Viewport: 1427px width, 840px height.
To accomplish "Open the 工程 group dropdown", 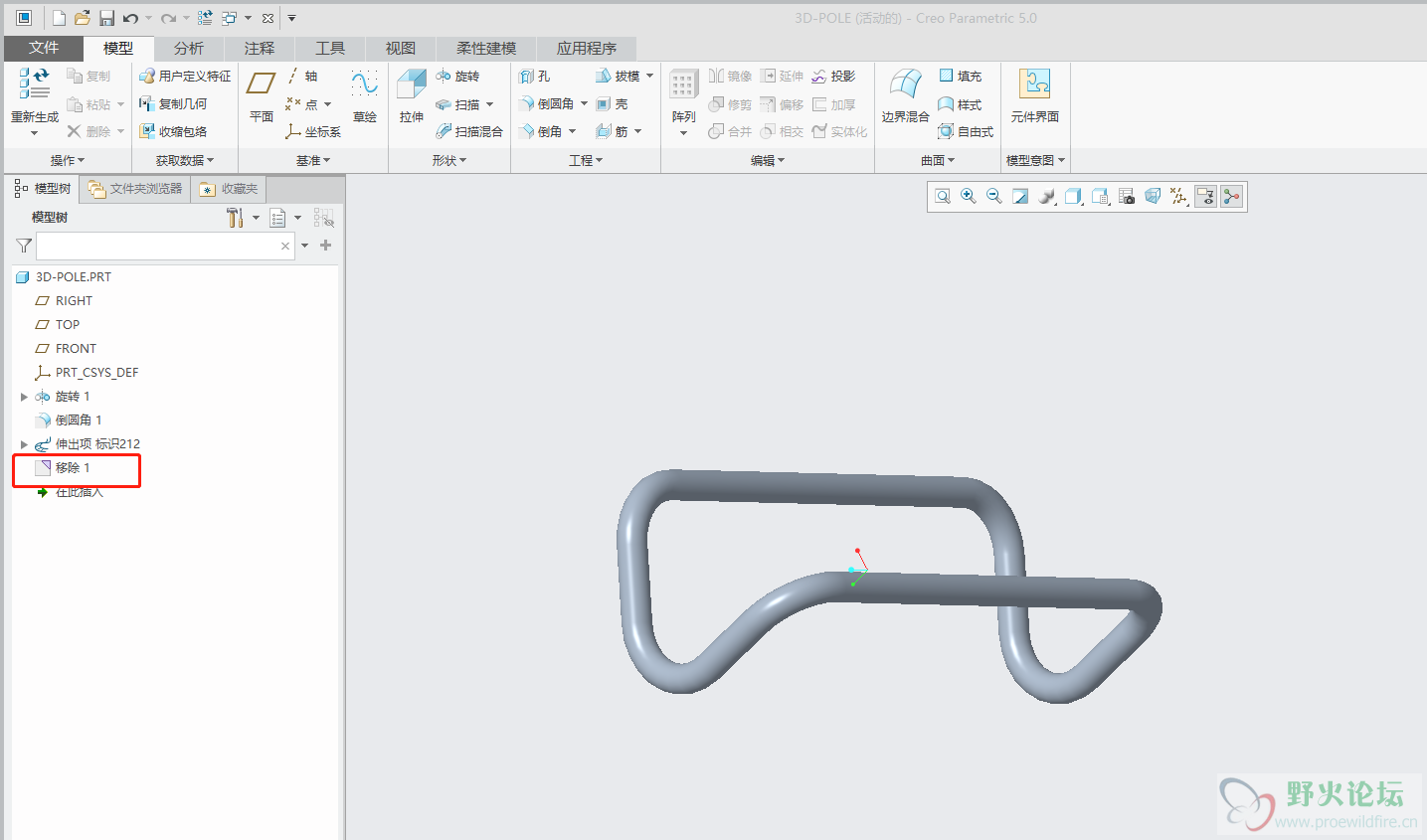I will coord(586,160).
